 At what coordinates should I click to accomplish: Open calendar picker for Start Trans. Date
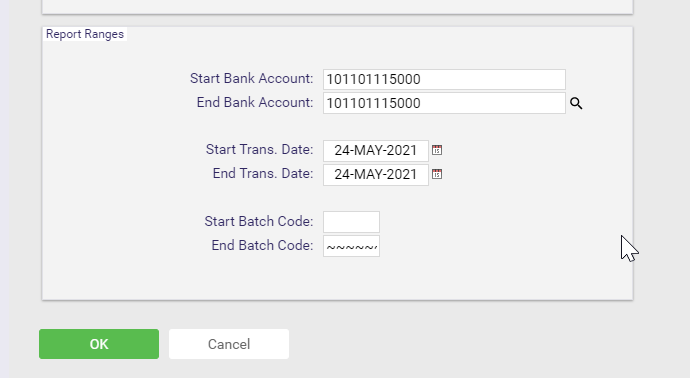(x=437, y=150)
